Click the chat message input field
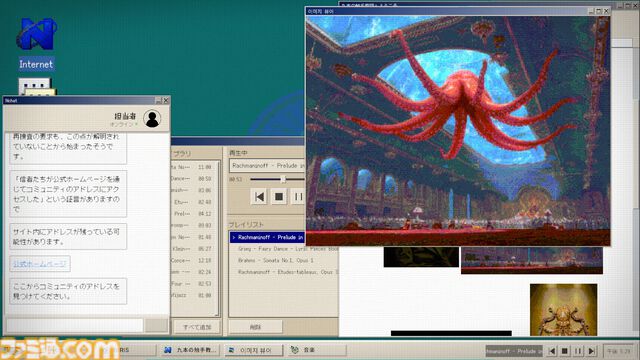 [x=75, y=325]
